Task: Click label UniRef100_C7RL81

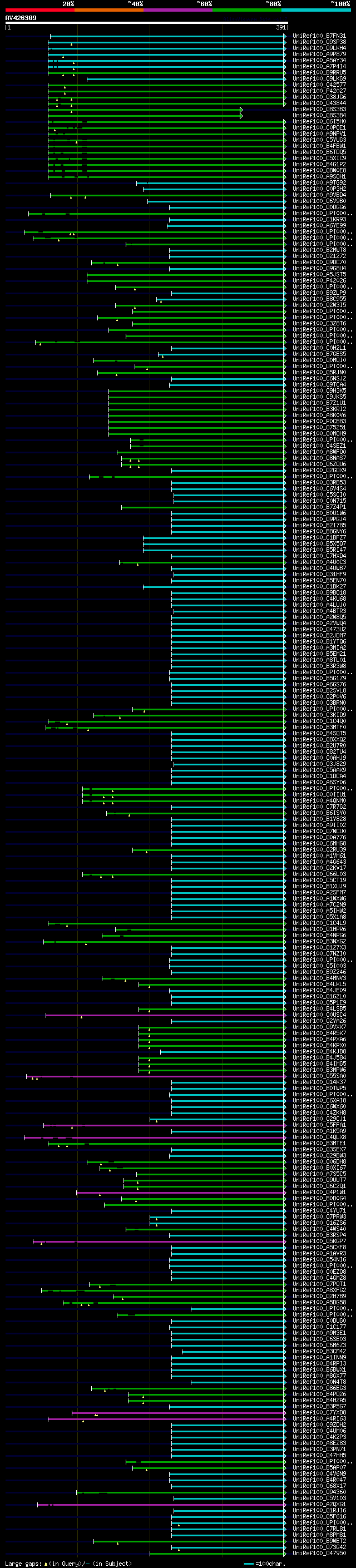Action: [x=319, y=1529]
